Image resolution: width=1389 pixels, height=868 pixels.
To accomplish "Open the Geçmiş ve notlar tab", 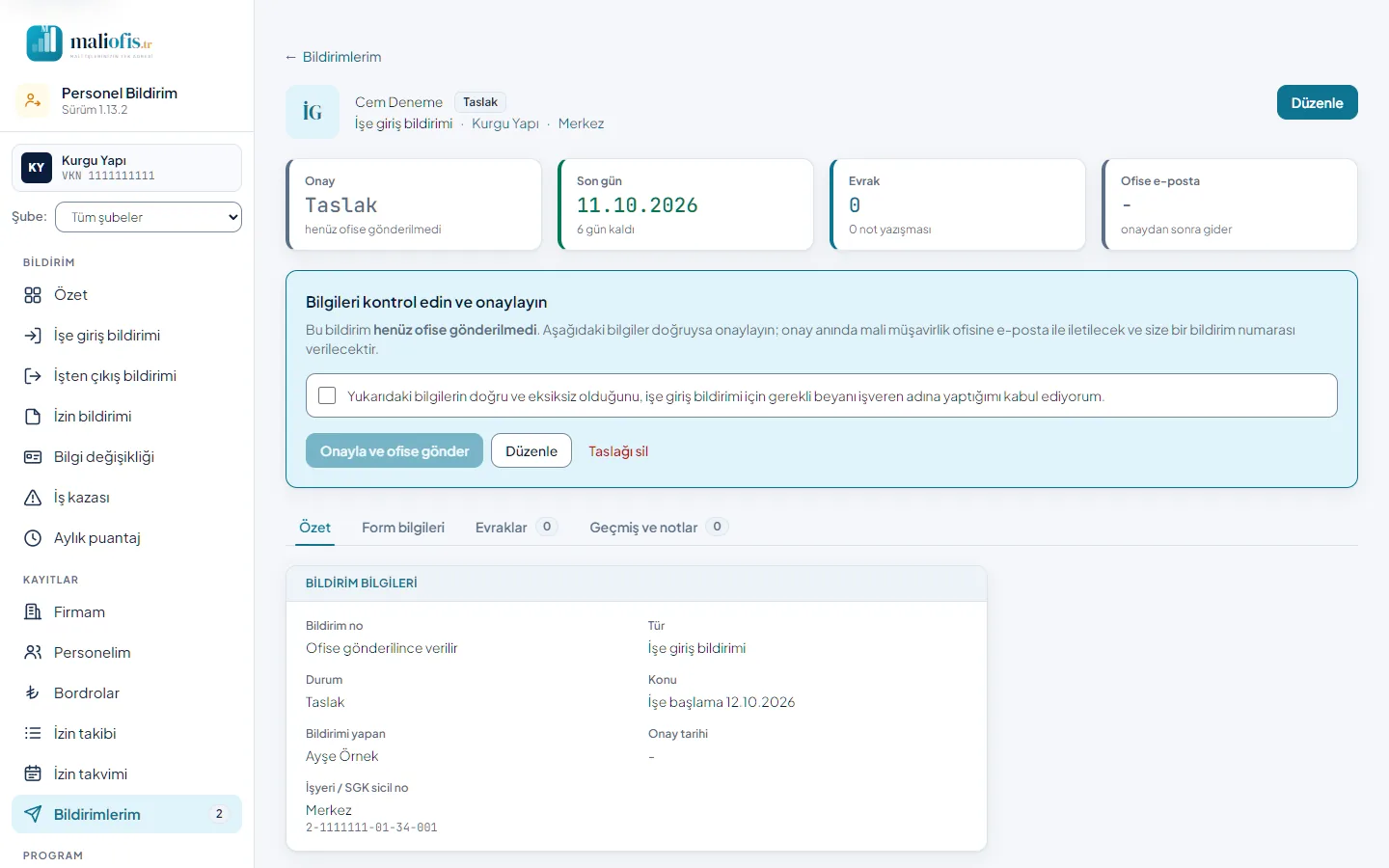I will [x=659, y=528].
